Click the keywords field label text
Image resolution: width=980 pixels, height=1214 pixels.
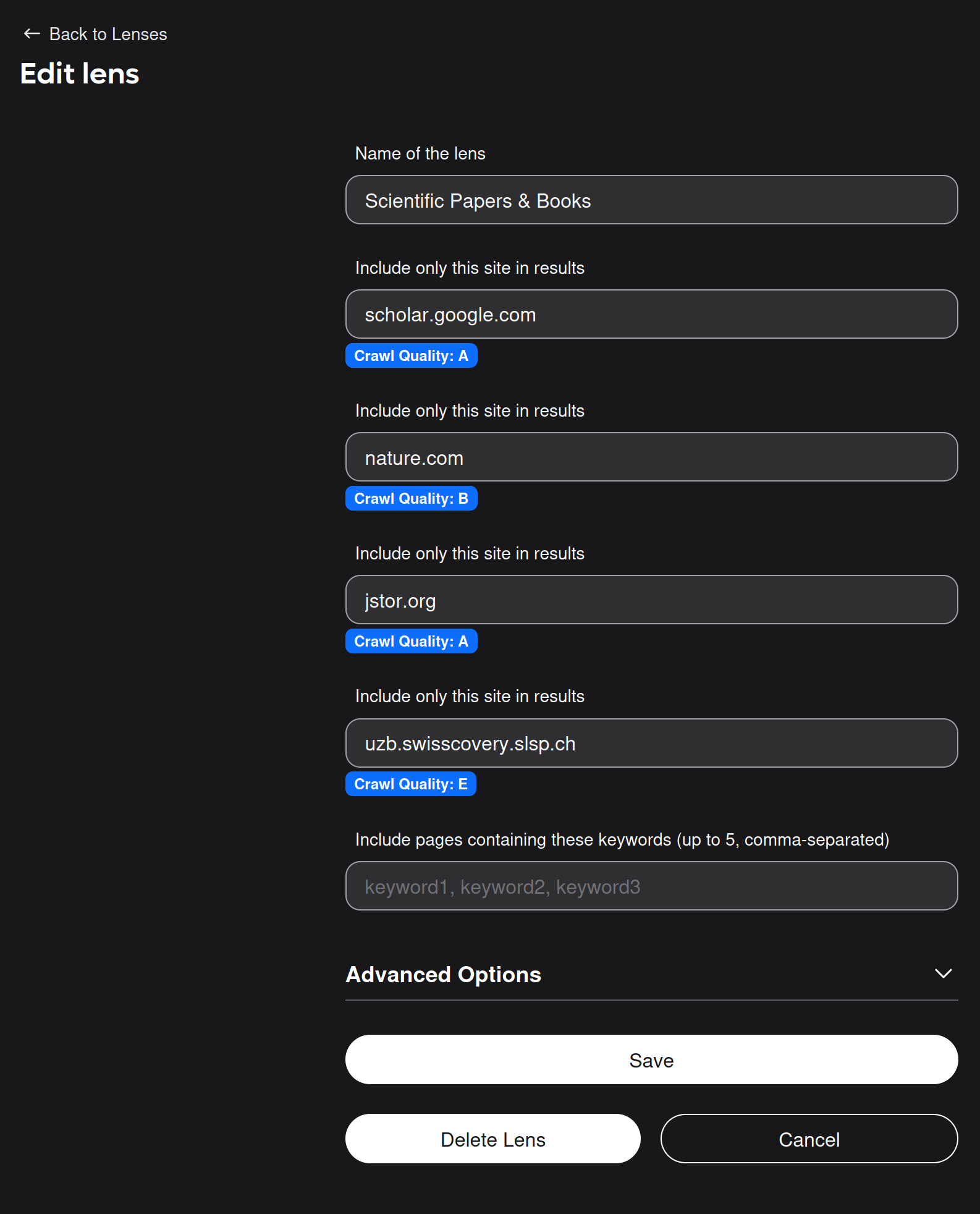[622, 839]
